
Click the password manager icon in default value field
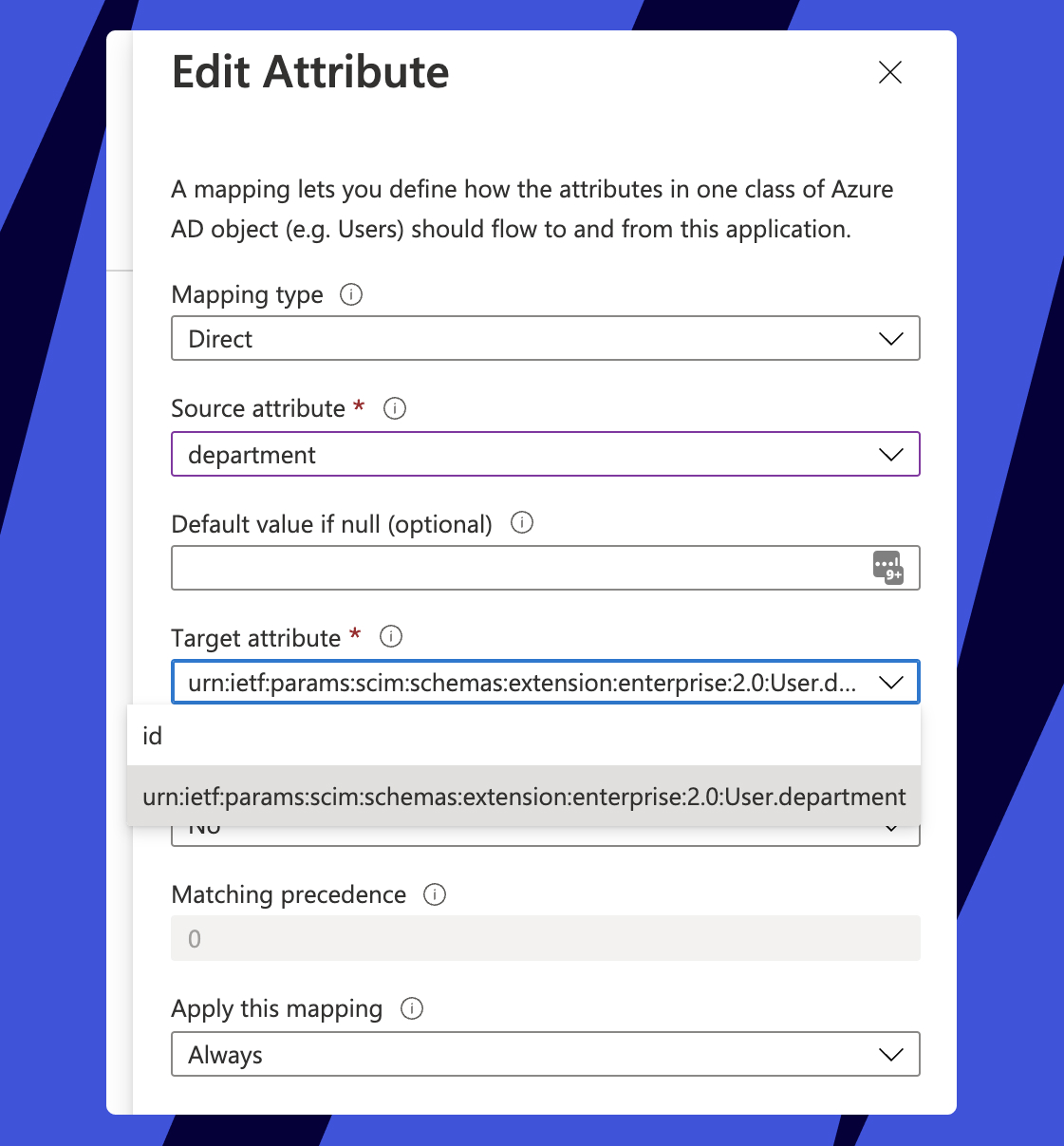click(887, 567)
